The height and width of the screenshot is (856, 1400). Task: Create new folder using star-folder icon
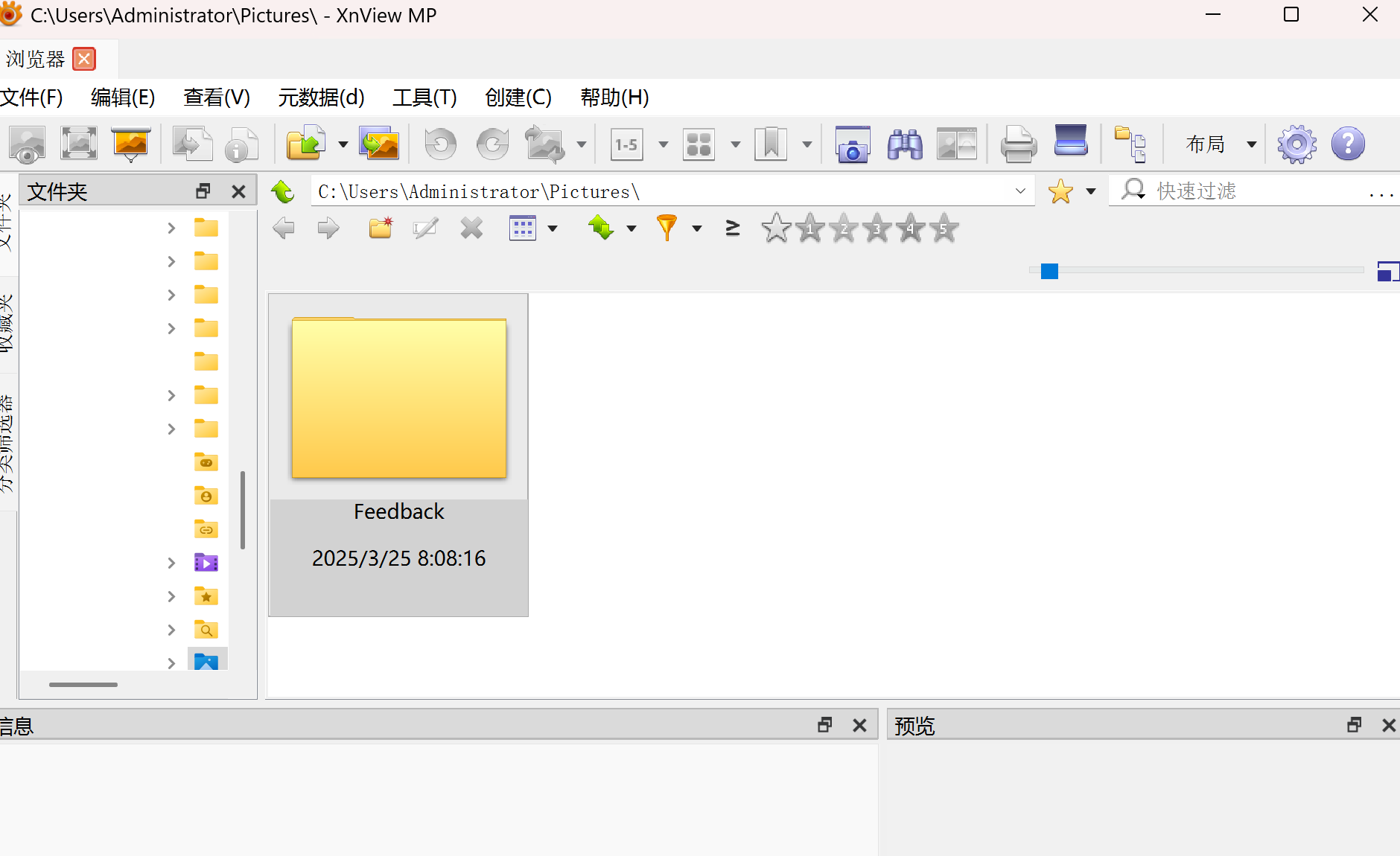click(381, 228)
